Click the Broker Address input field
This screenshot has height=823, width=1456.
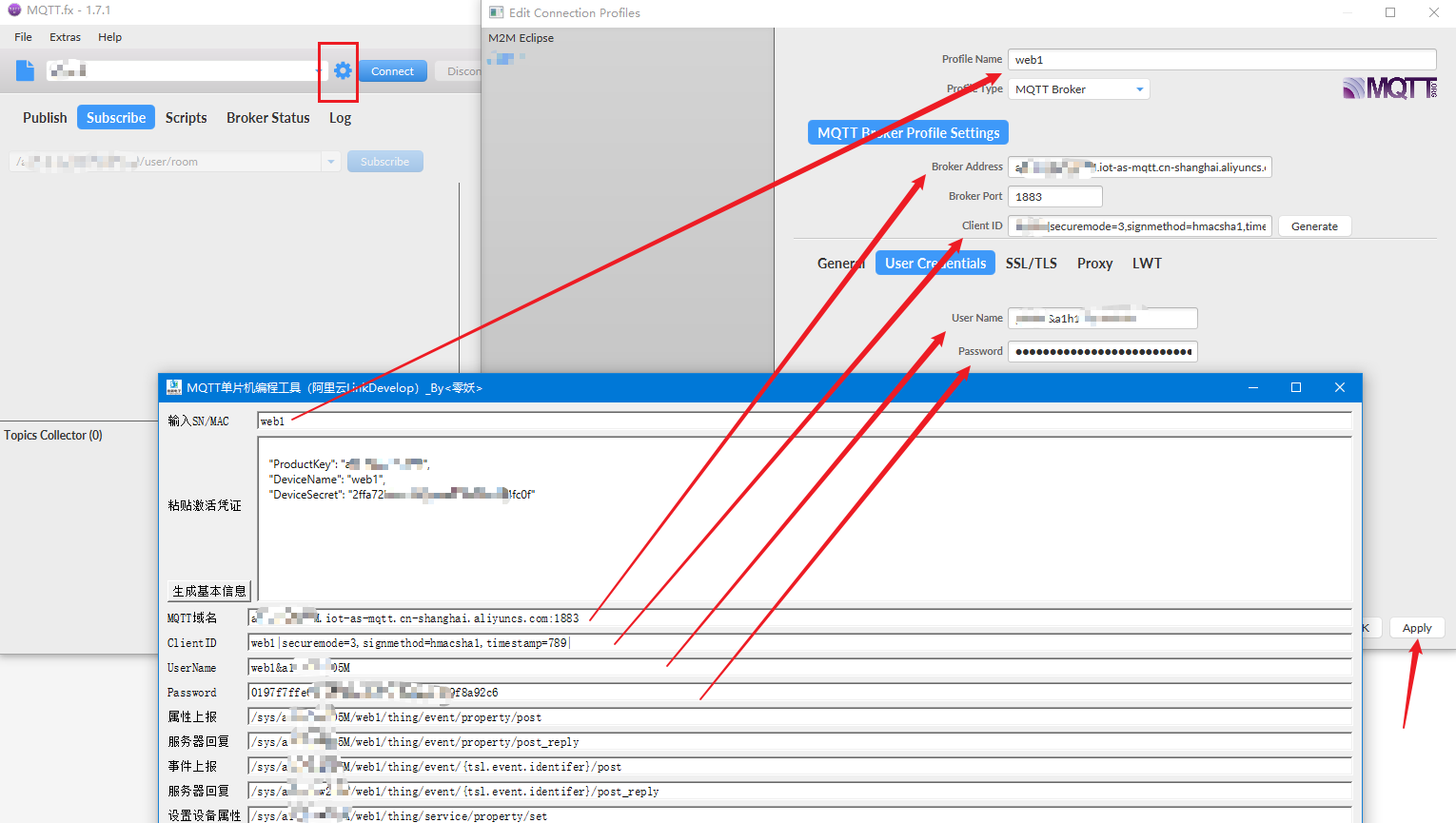1140,167
